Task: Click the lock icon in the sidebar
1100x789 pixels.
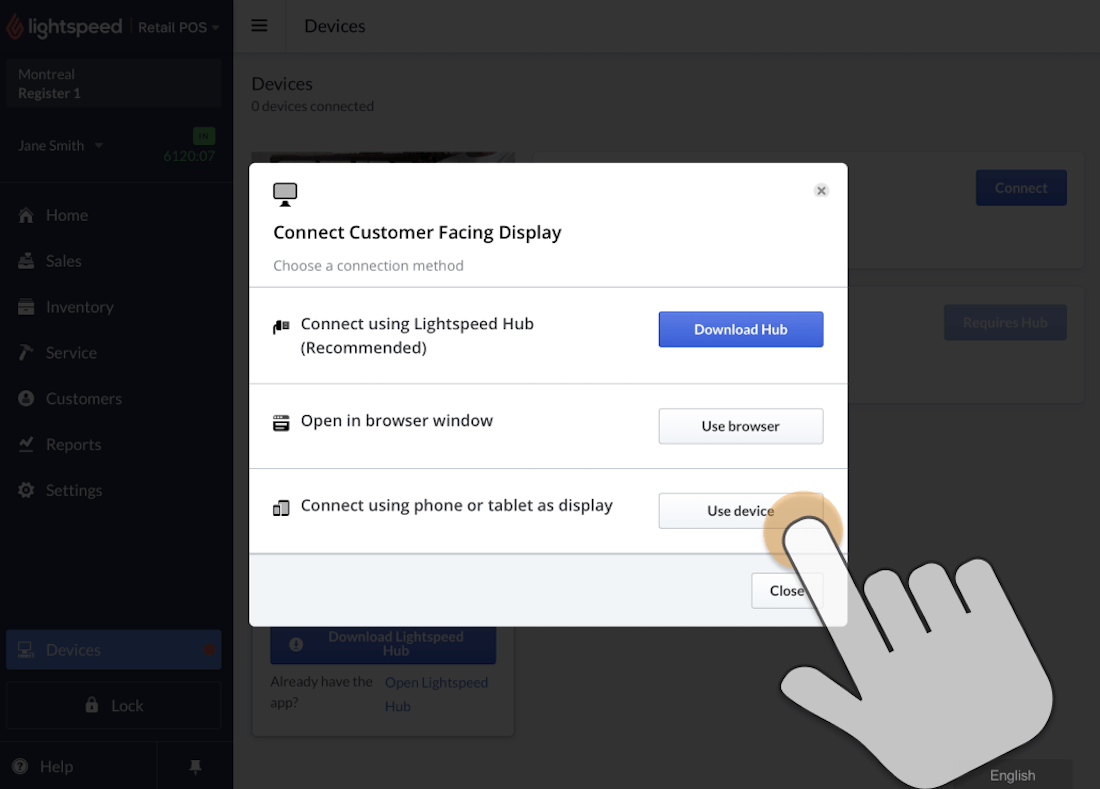Action: tap(92, 705)
